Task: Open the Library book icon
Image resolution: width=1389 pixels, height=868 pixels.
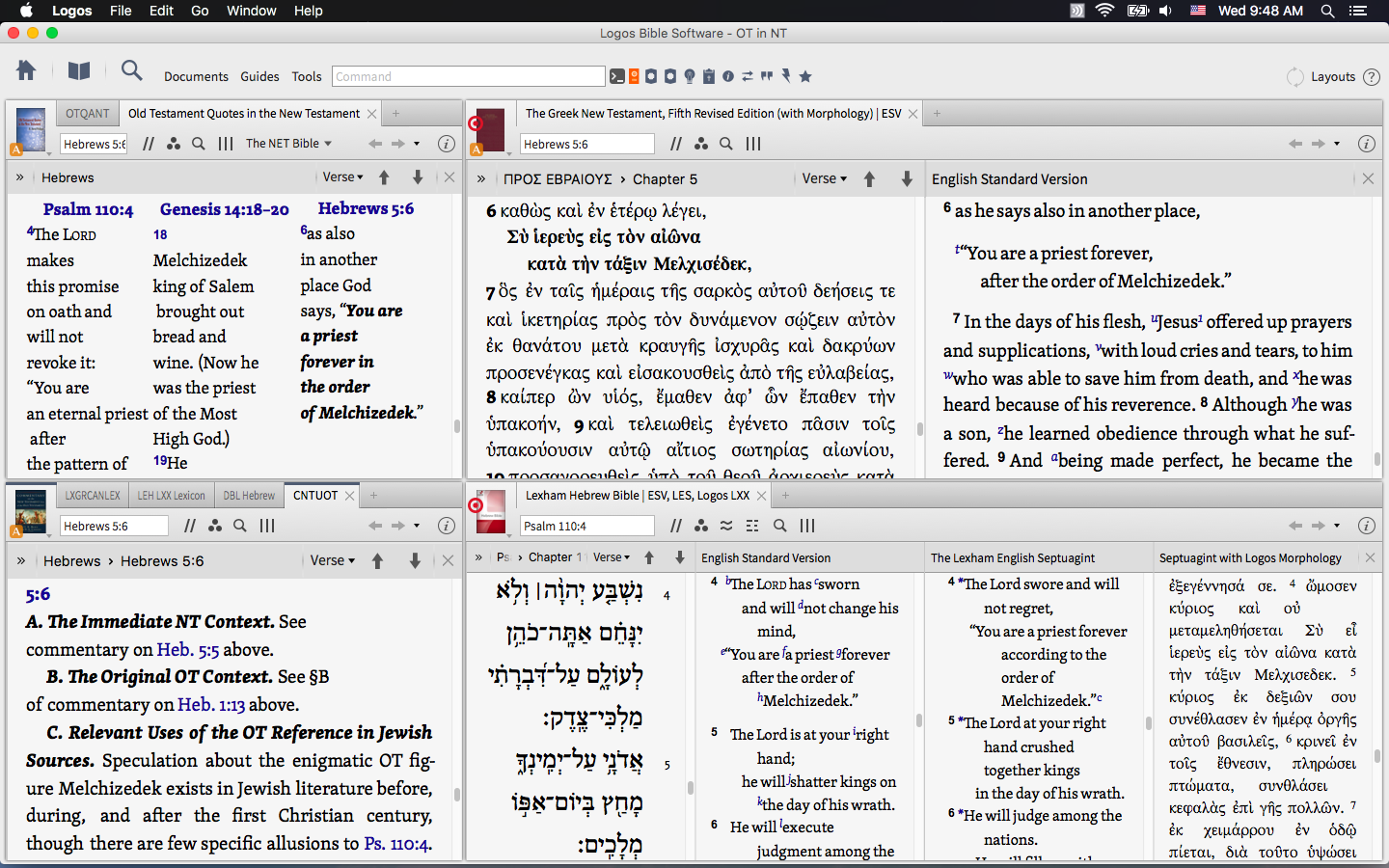Action: 79,70
